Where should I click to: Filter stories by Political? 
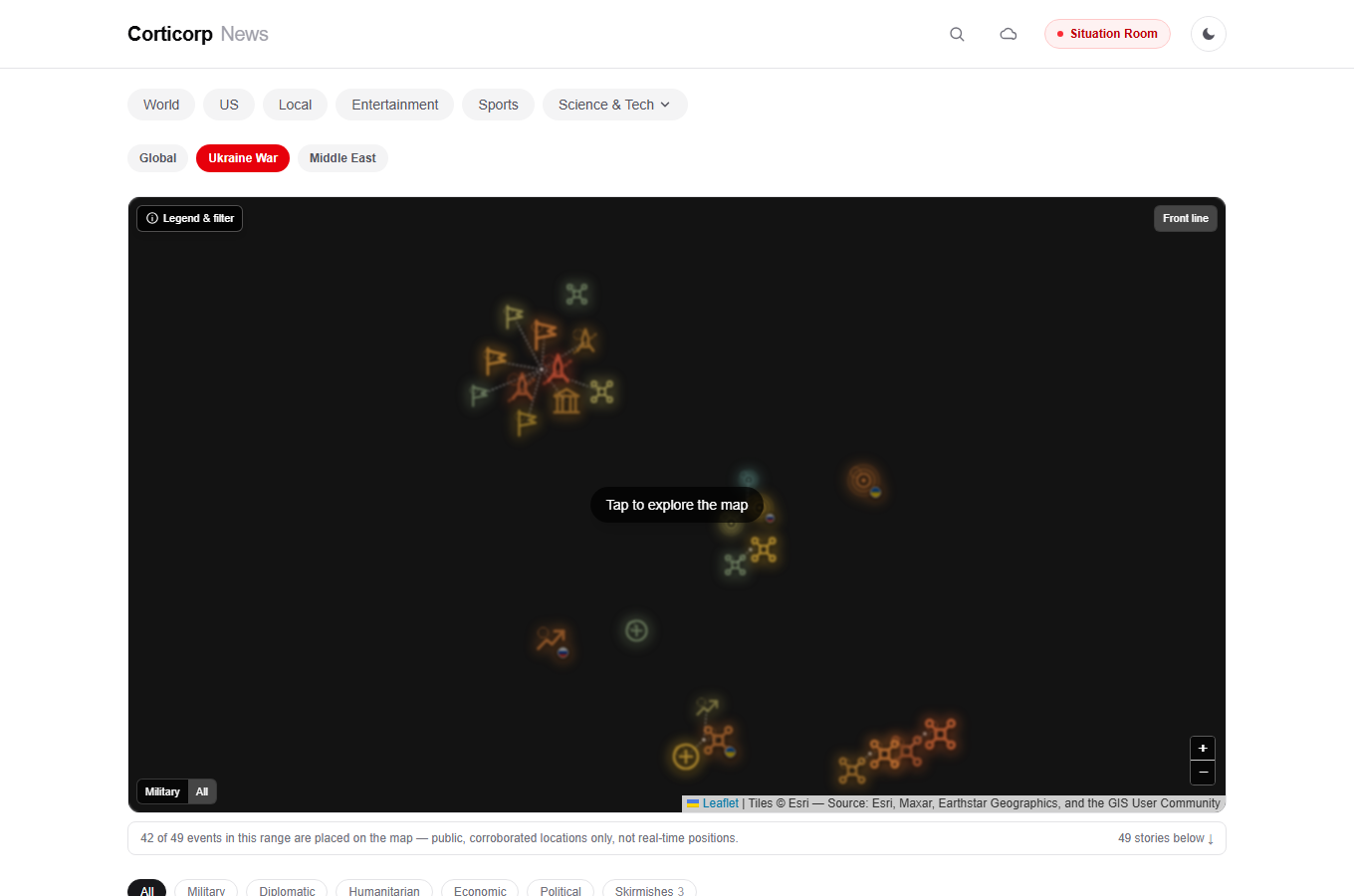561,891
